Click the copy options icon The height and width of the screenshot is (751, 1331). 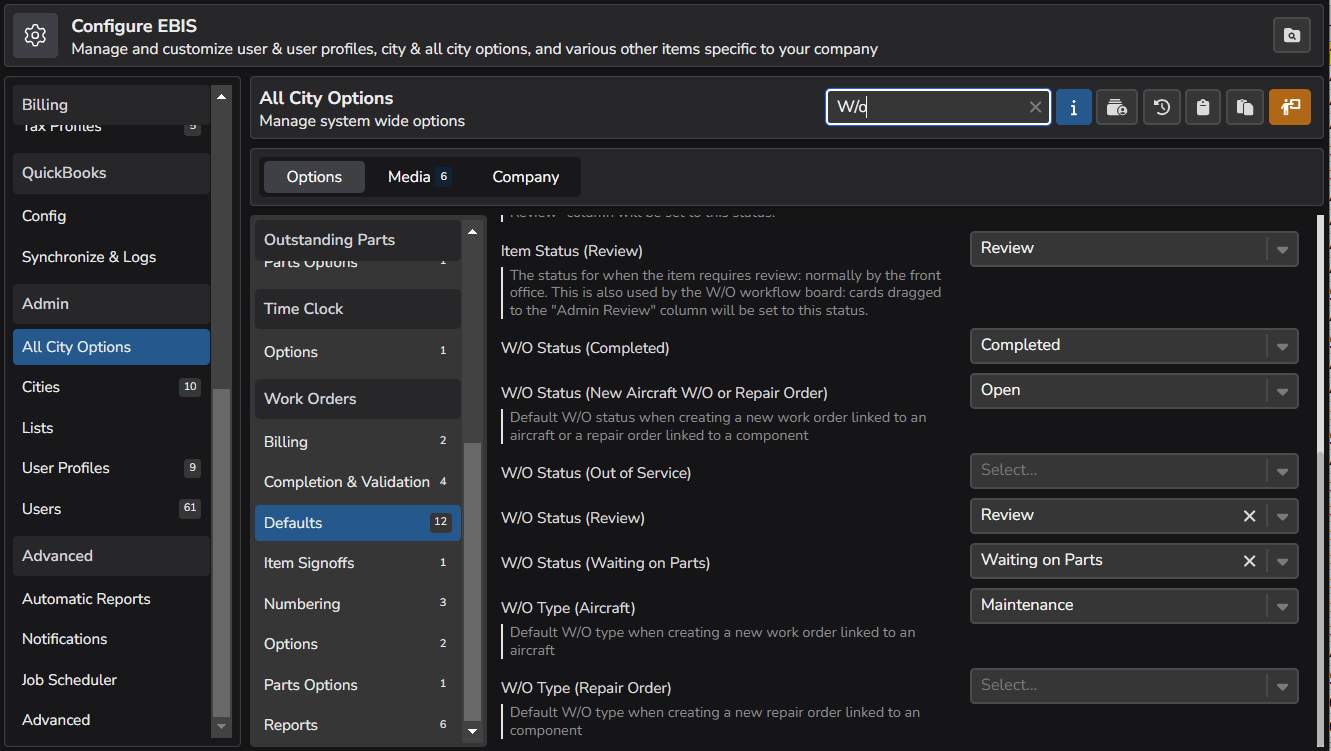point(1245,107)
